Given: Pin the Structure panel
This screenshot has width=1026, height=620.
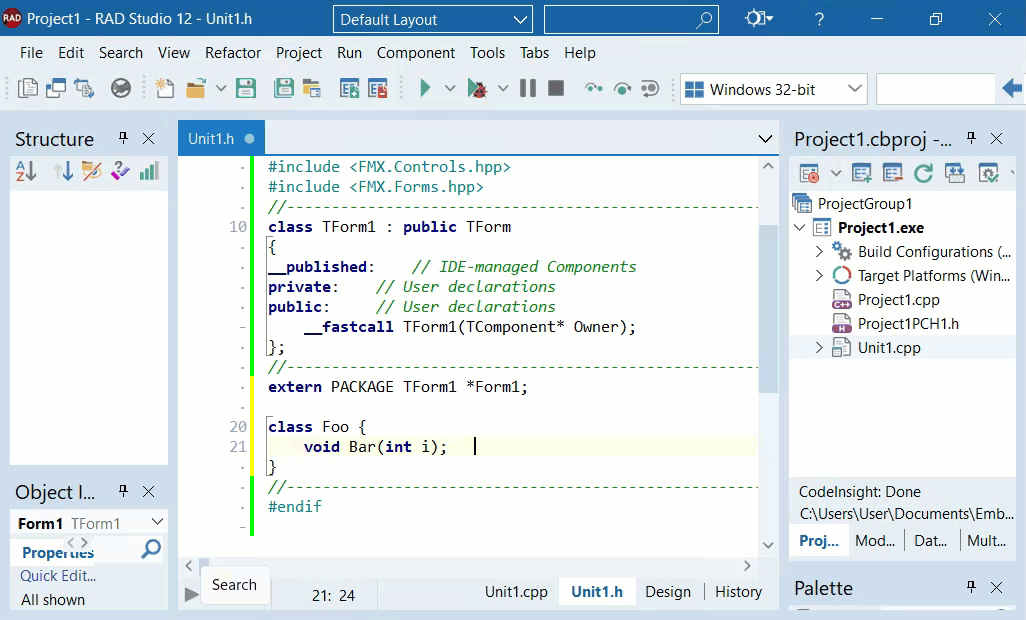Looking at the screenshot, I should coord(123,138).
